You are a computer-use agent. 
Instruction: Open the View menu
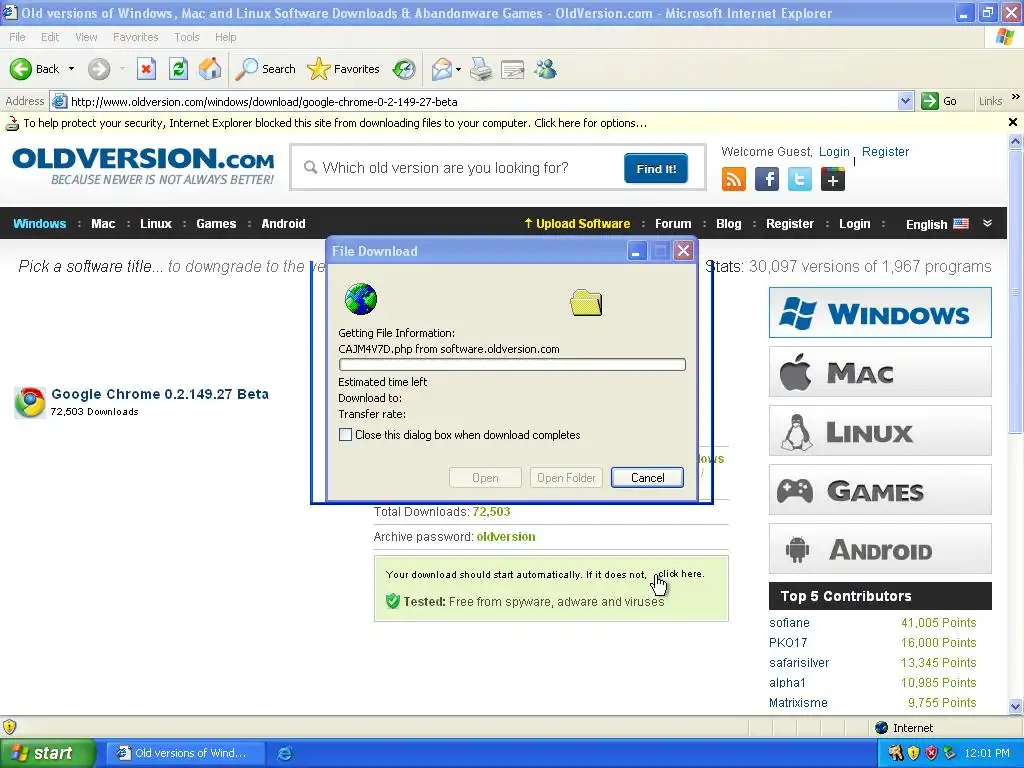86,37
